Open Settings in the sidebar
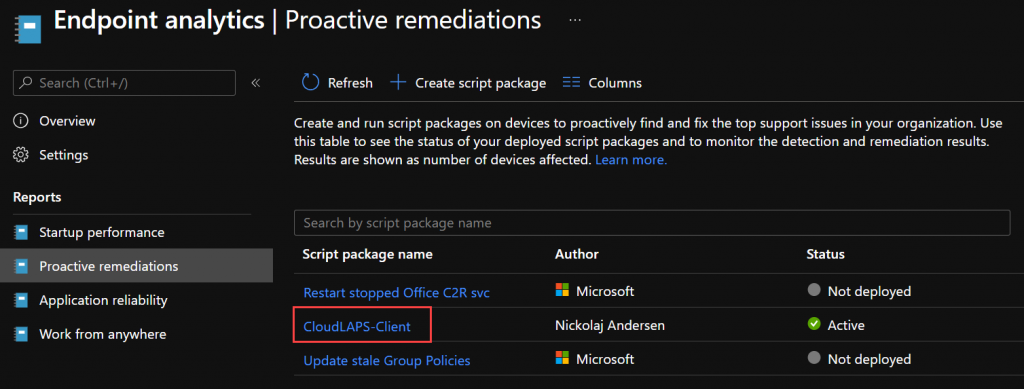Image resolution: width=1024 pixels, height=389 pixels. point(63,155)
